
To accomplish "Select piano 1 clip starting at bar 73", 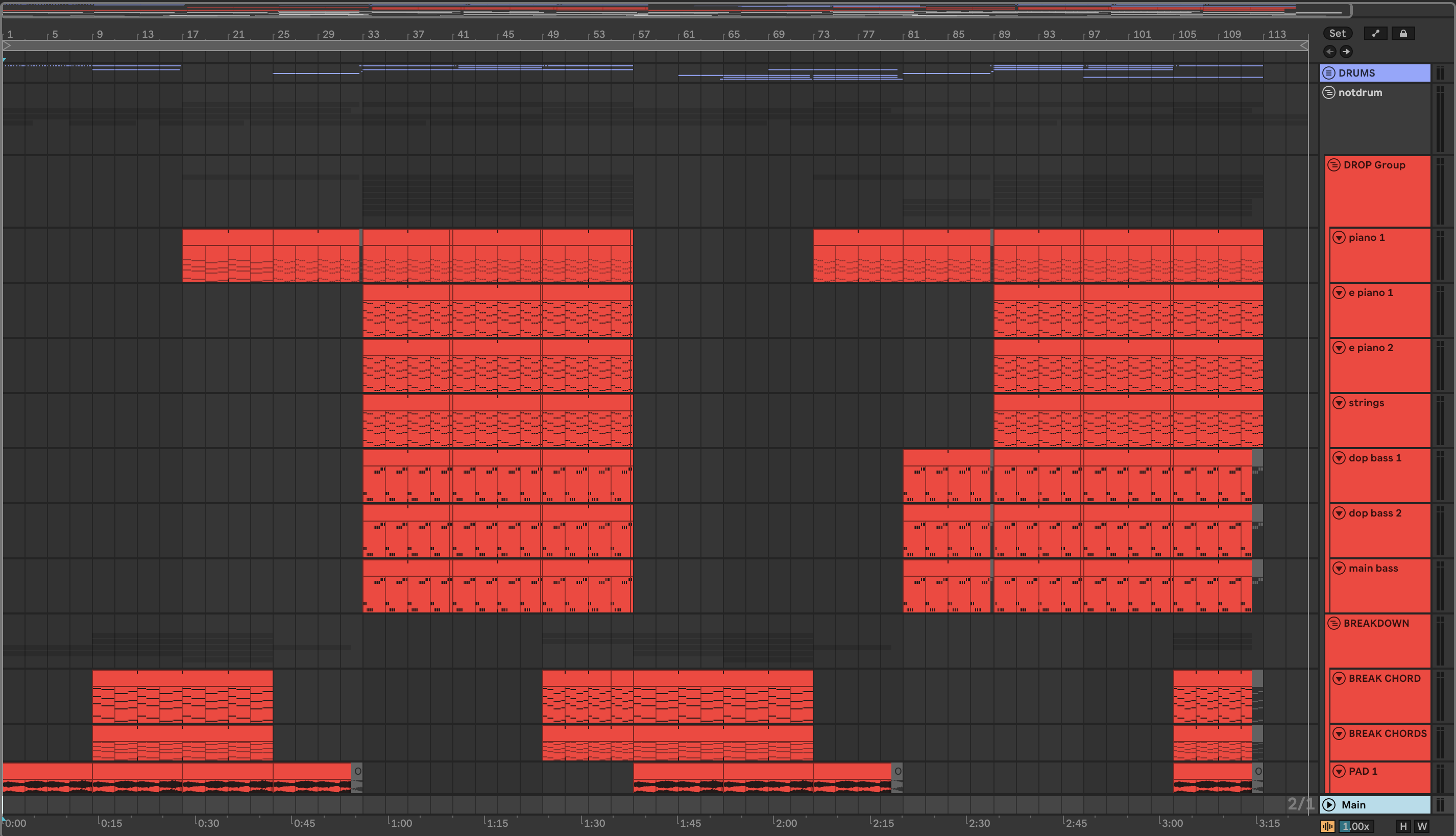I will [858, 256].
